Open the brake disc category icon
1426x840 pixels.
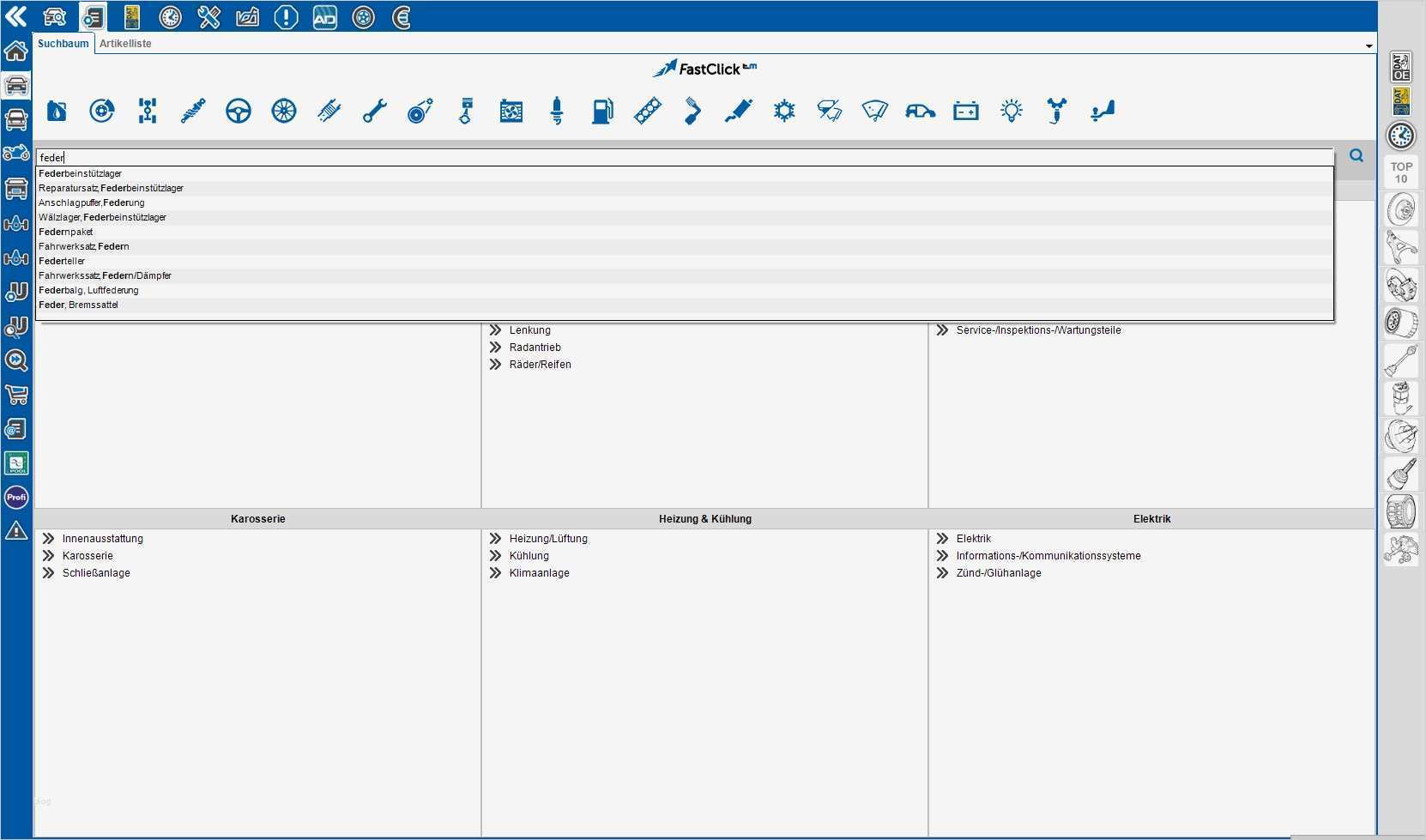point(102,111)
